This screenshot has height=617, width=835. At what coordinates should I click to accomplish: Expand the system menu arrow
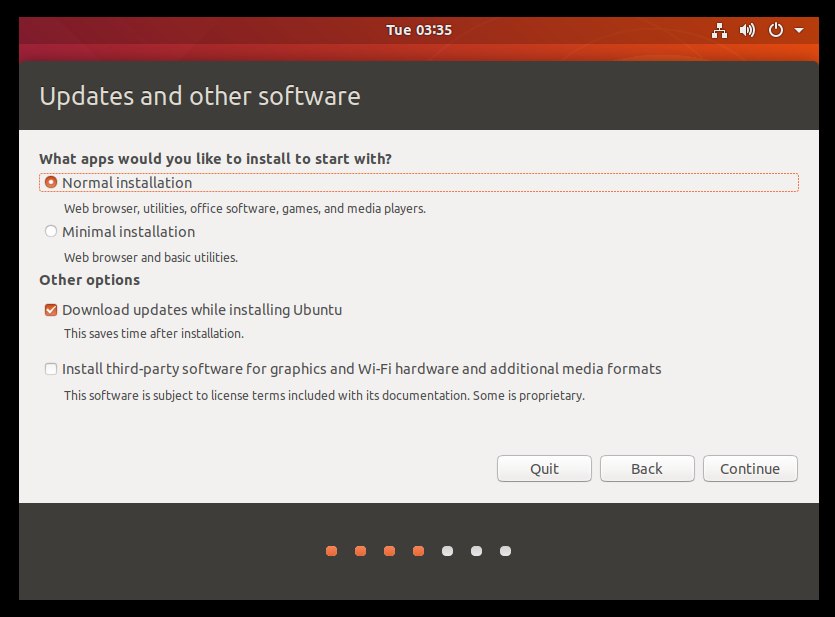(799, 30)
